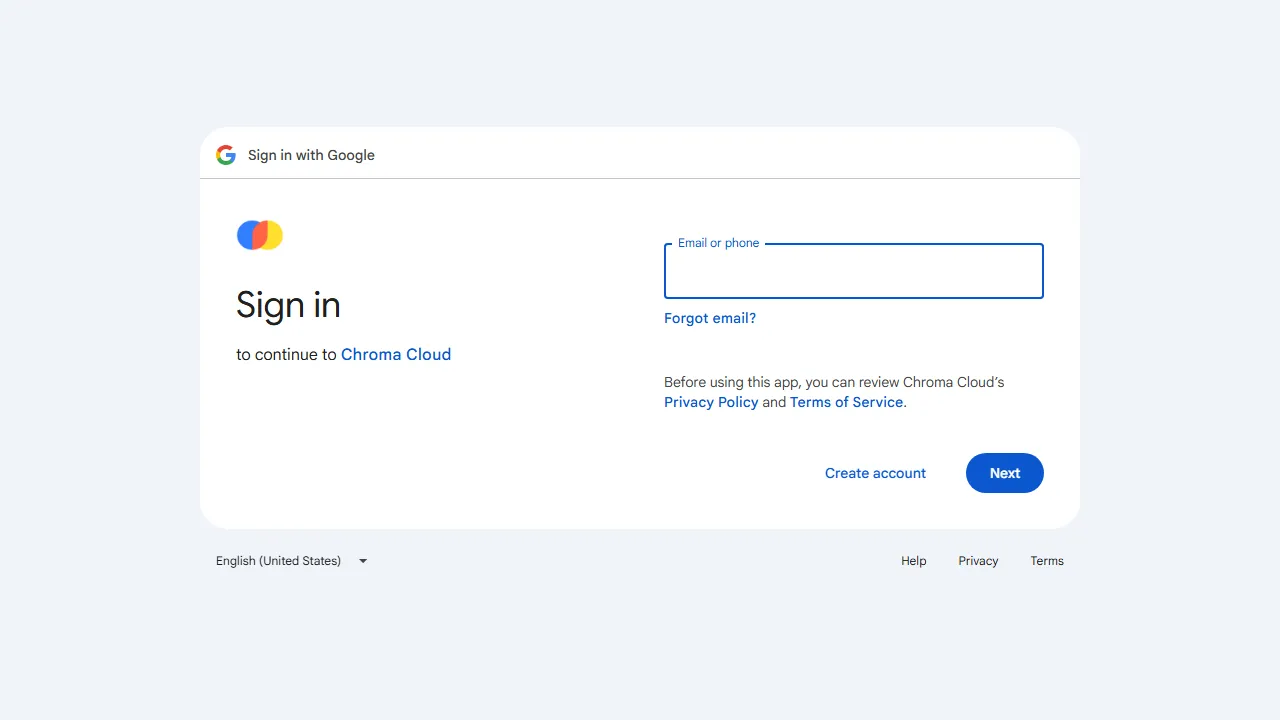This screenshot has width=1280, height=720.
Task: Click the blue Next button
Action: [x=1005, y=473]
